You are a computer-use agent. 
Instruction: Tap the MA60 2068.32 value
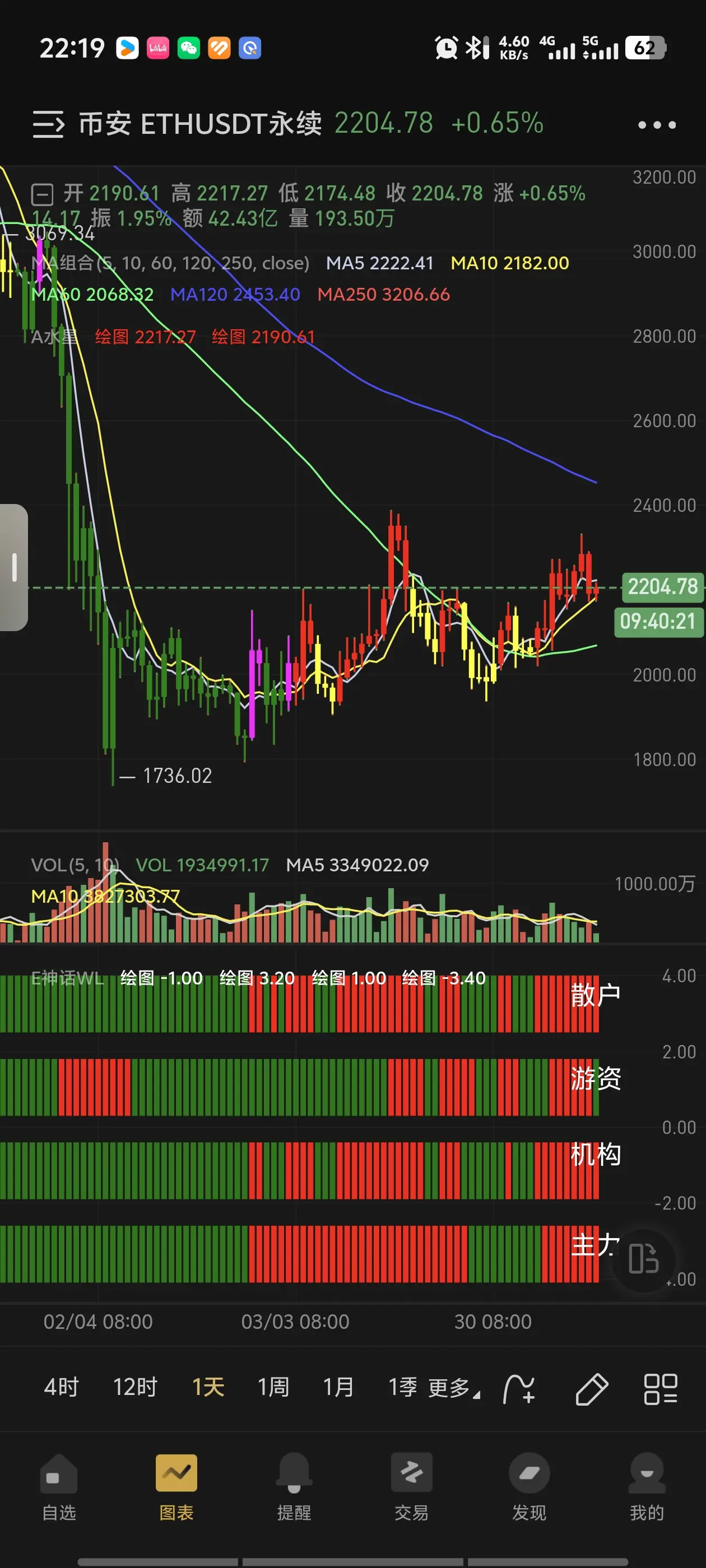[92, 295]
